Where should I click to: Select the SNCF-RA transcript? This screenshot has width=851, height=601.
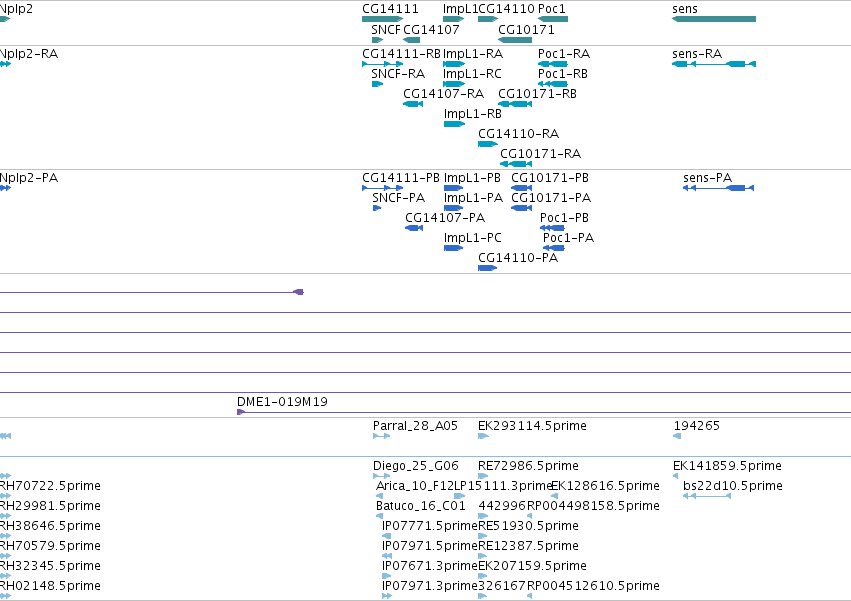377,84
